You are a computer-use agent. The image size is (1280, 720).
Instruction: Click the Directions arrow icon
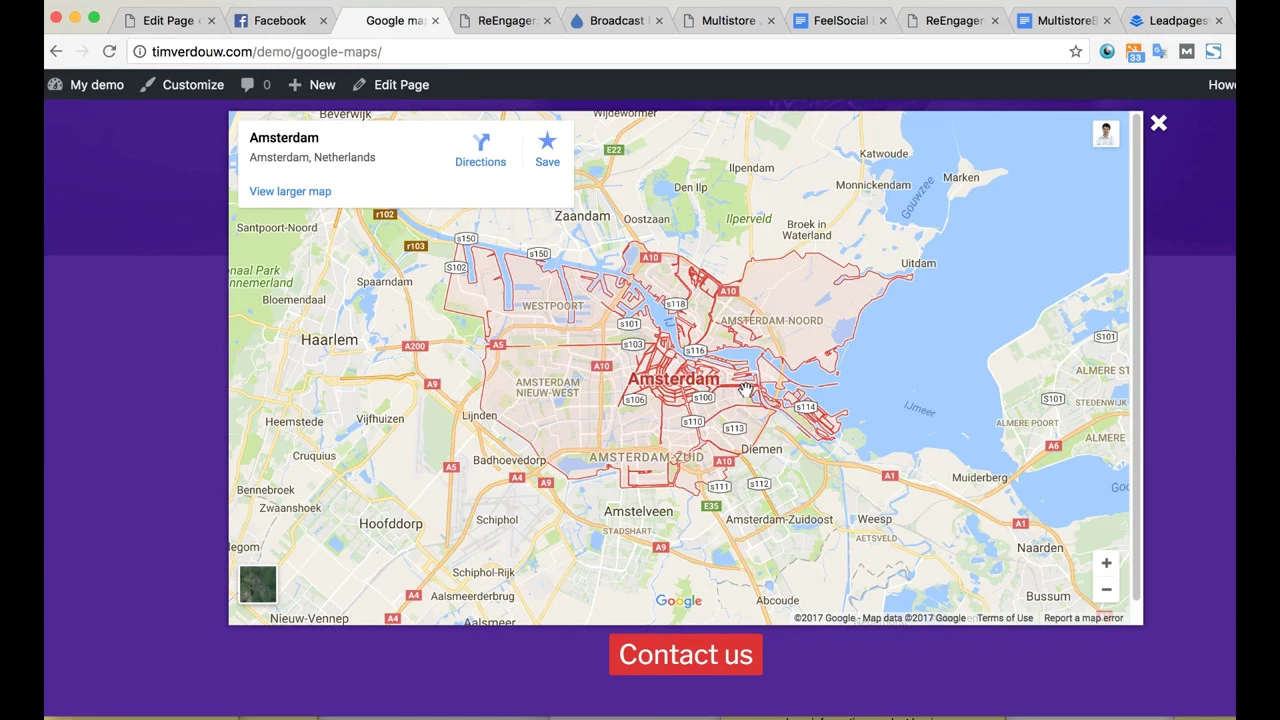click(481, 142)
